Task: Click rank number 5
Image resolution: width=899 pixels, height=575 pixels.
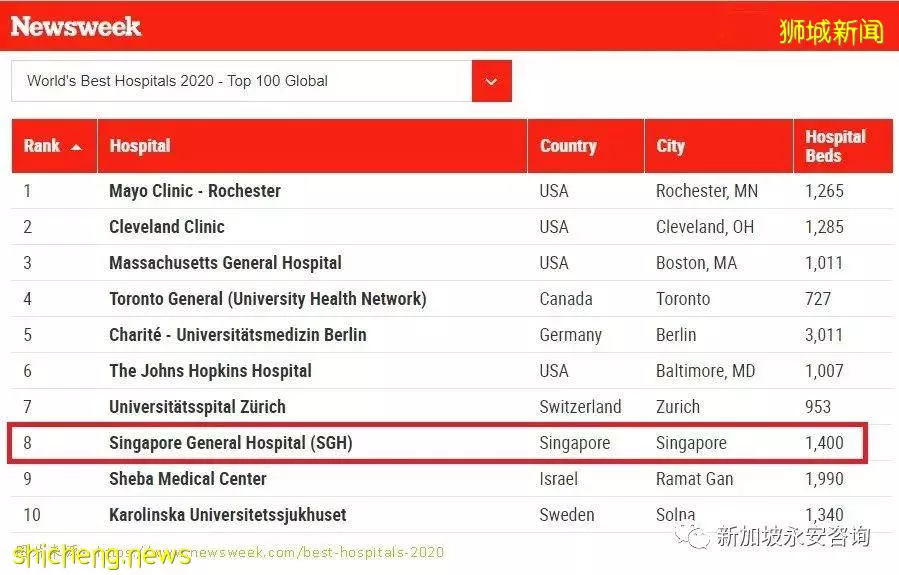Action: click(28, 335)
